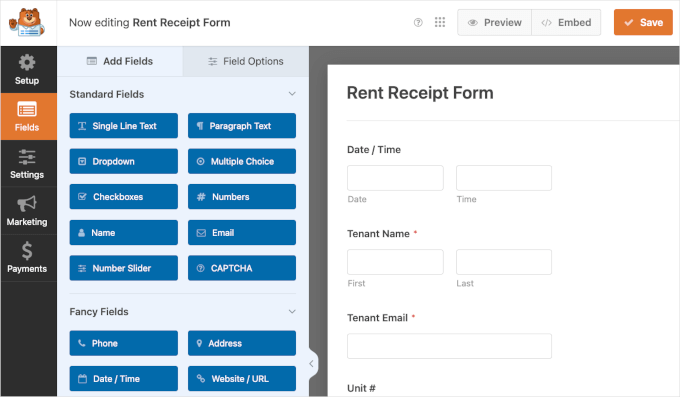This screenshot has height=397, width=680.
Task: Select the Tenant Email field label
Action: point(377,318)
